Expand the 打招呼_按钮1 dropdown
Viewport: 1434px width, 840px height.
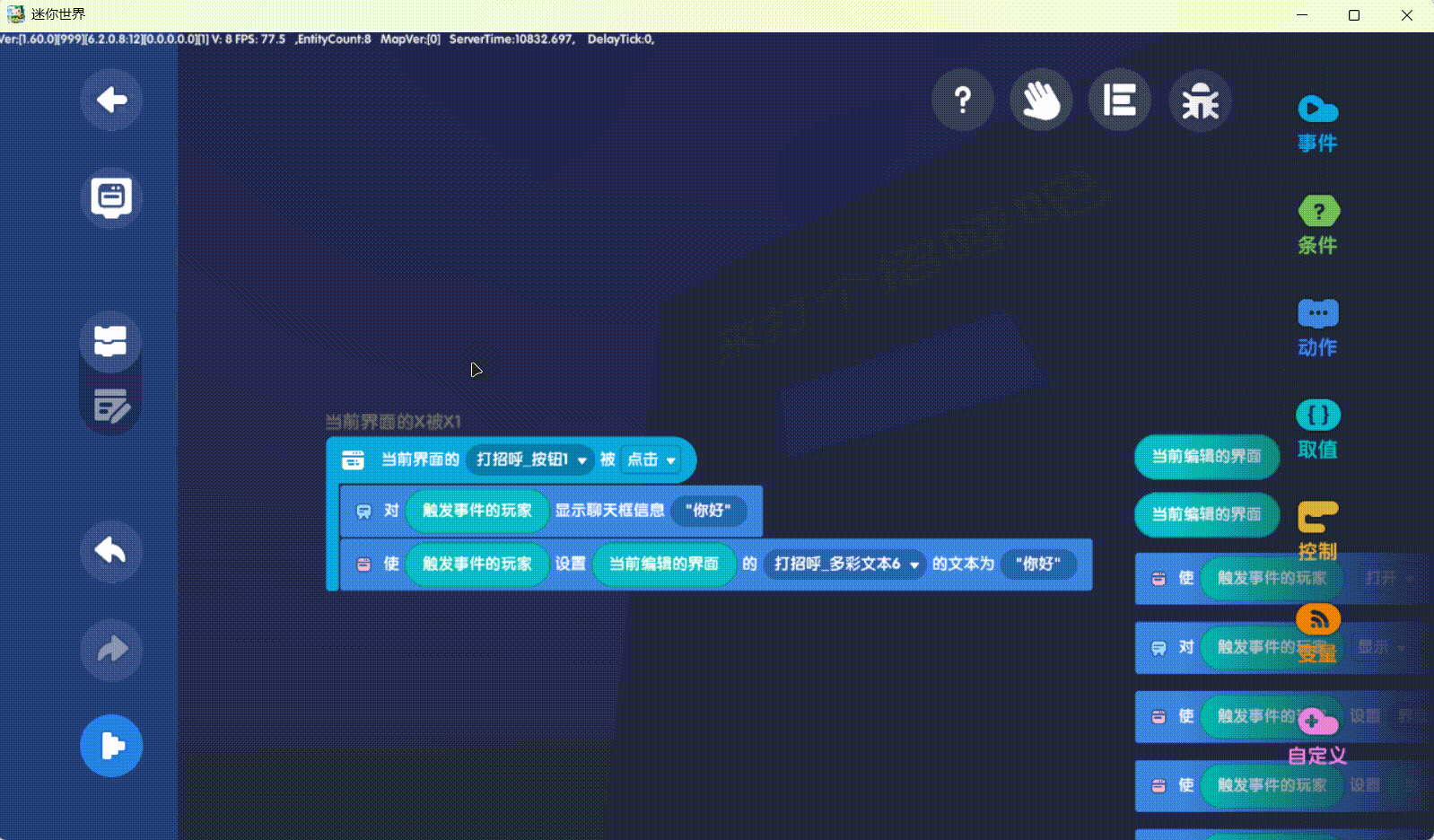(x=530, y=459)
